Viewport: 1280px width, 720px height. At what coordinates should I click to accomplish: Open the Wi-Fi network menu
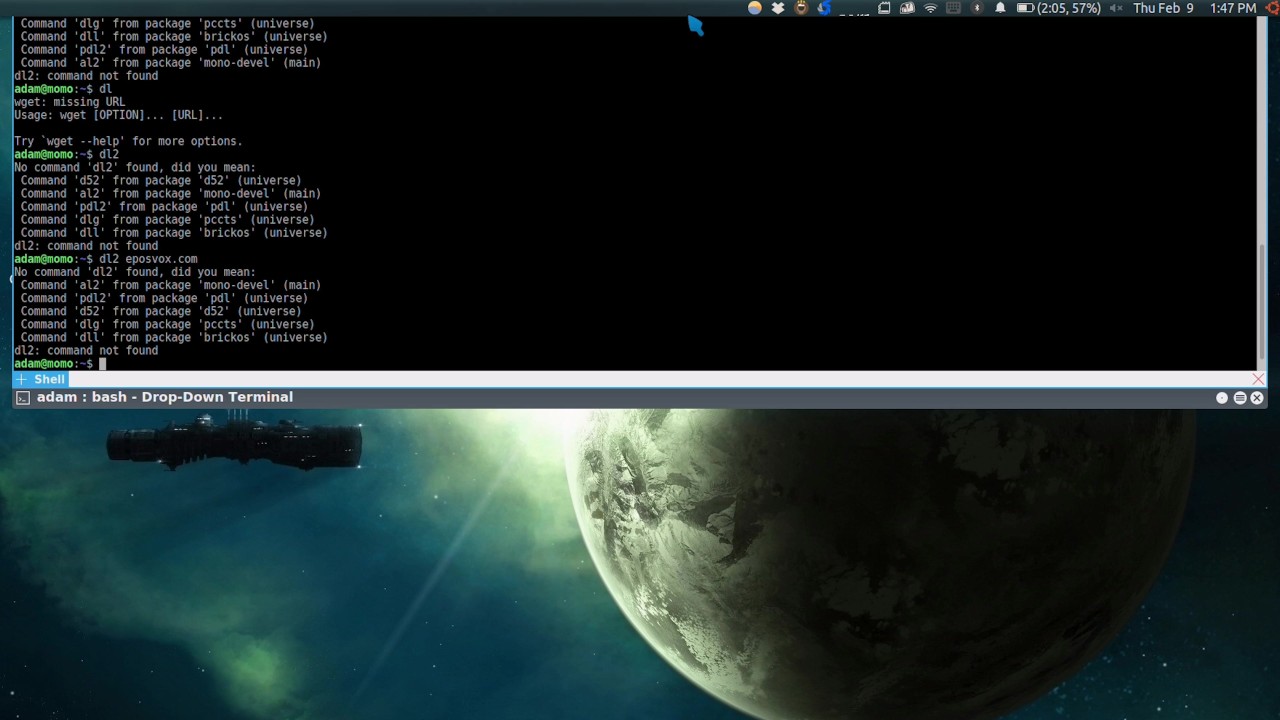[x=931, y=8]
